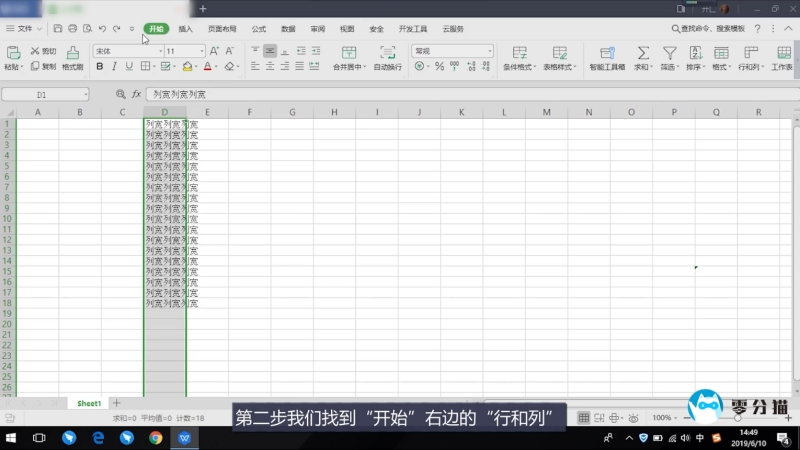
Task: Toggle Bold formatting
Action: [99, 67]
